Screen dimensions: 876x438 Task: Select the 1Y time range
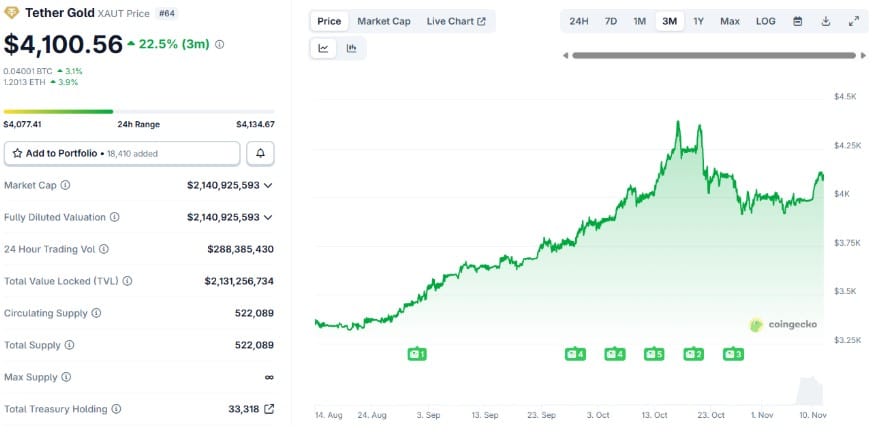(698, 21)
